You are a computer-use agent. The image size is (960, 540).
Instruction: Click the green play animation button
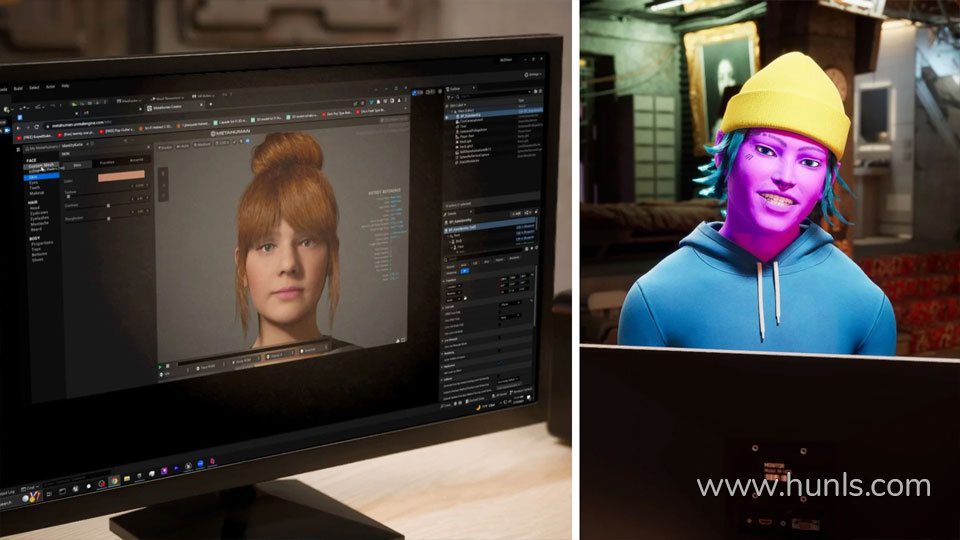161,367
